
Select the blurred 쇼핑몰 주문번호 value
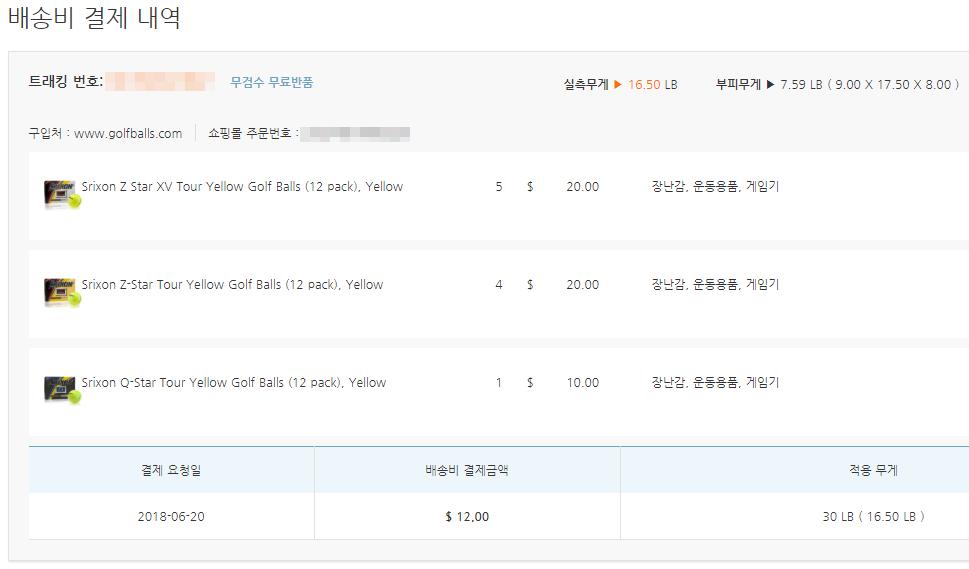pyautogui.click(x=356, y=133)
